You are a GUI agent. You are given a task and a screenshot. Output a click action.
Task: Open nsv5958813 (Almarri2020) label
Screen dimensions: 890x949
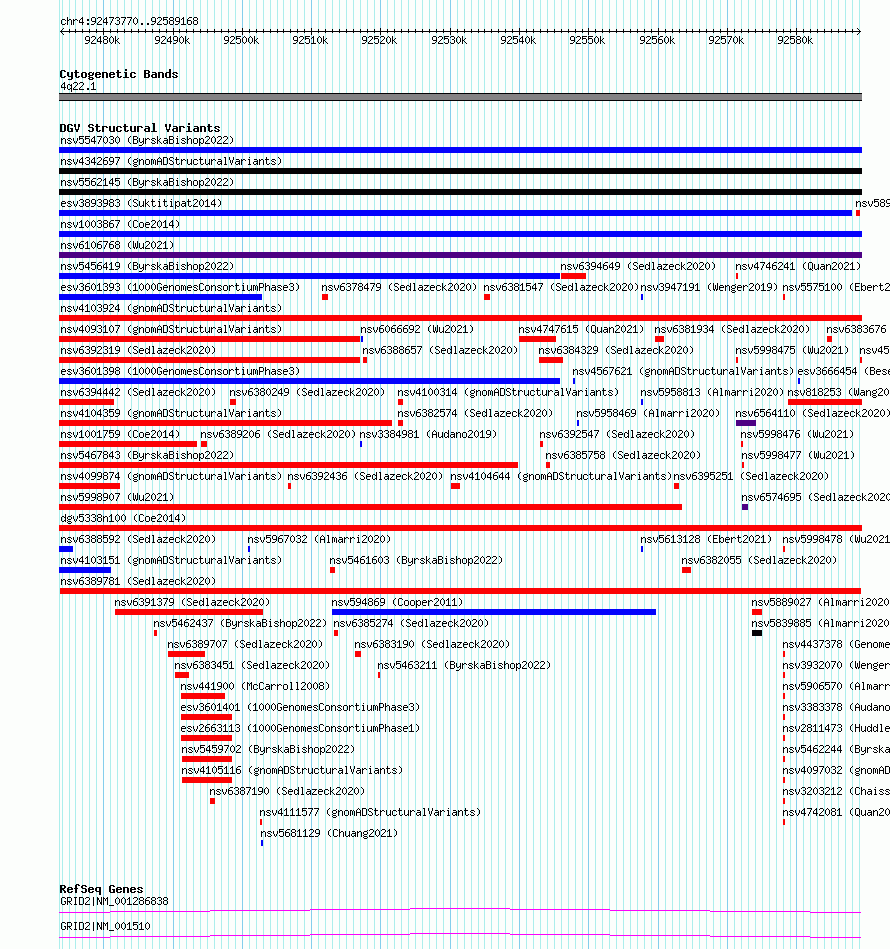click(712, 392)
